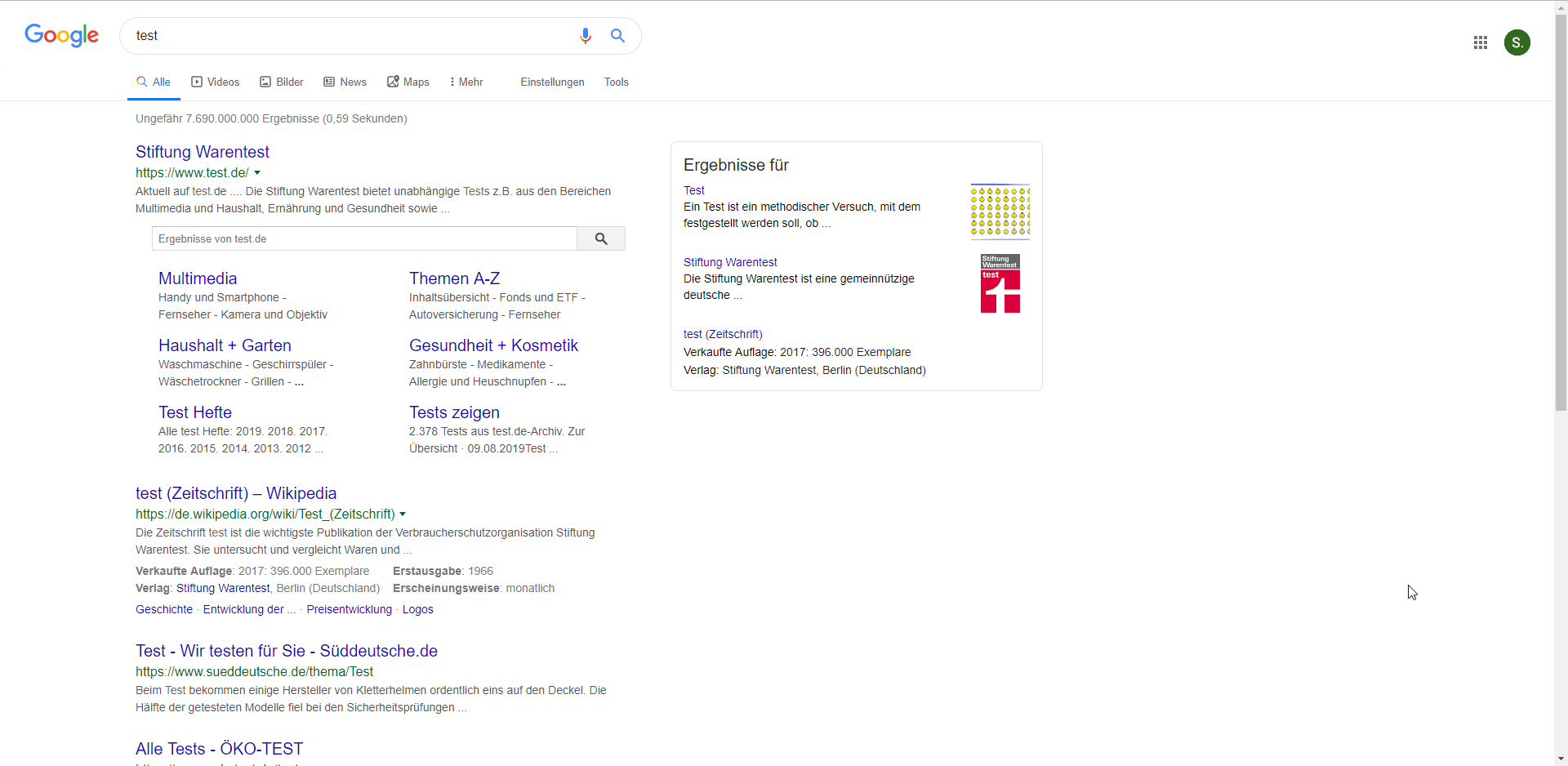1568x766 pixels.
Task: Click the yellow dotted Test thumbnail
Action: click(x=1000, y=212)
